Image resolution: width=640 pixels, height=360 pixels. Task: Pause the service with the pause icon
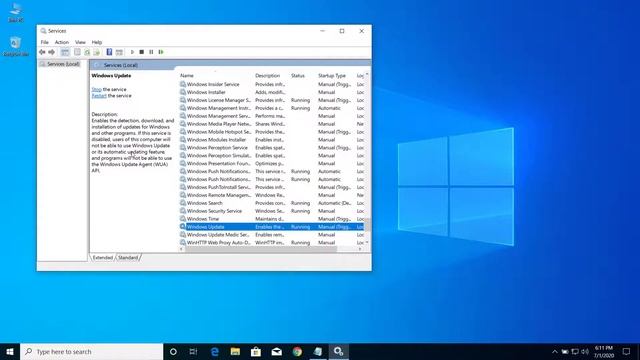pyautogui.click(x=151, y=52)
